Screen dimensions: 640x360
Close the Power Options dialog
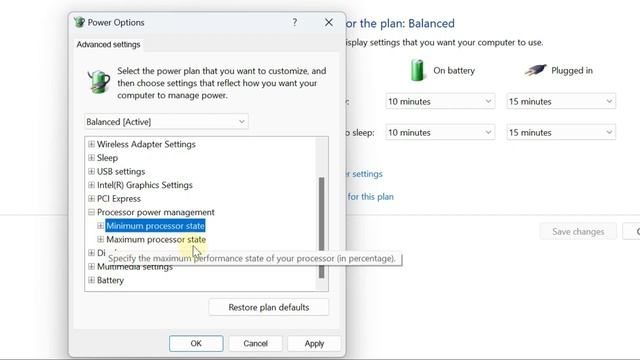click(329, 22)
